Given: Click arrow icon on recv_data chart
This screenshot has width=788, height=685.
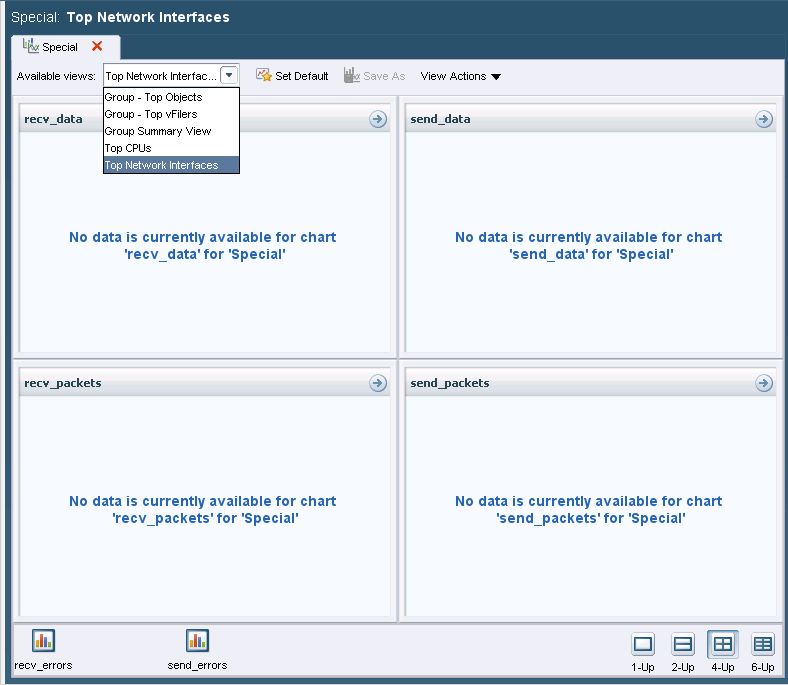Looking at the screenshot, I should click(x=378, y=119).
